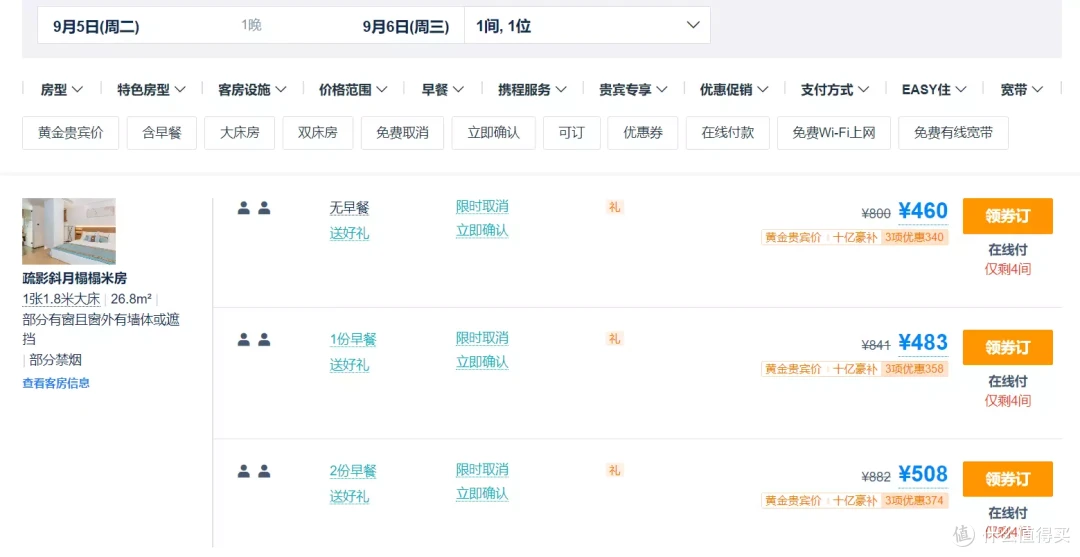Click the guest occupancy icon in the 无早餐 row

pos(254,208)
